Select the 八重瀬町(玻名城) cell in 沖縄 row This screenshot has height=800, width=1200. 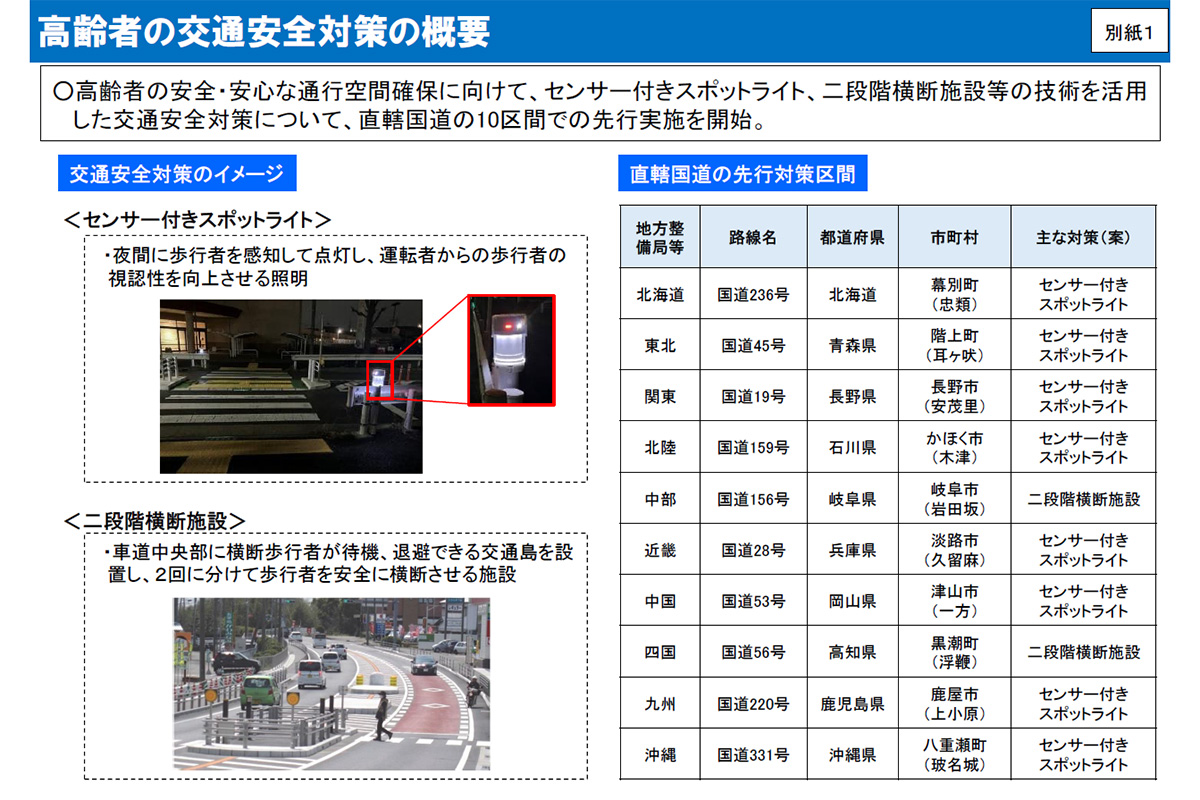click(954, 755)
